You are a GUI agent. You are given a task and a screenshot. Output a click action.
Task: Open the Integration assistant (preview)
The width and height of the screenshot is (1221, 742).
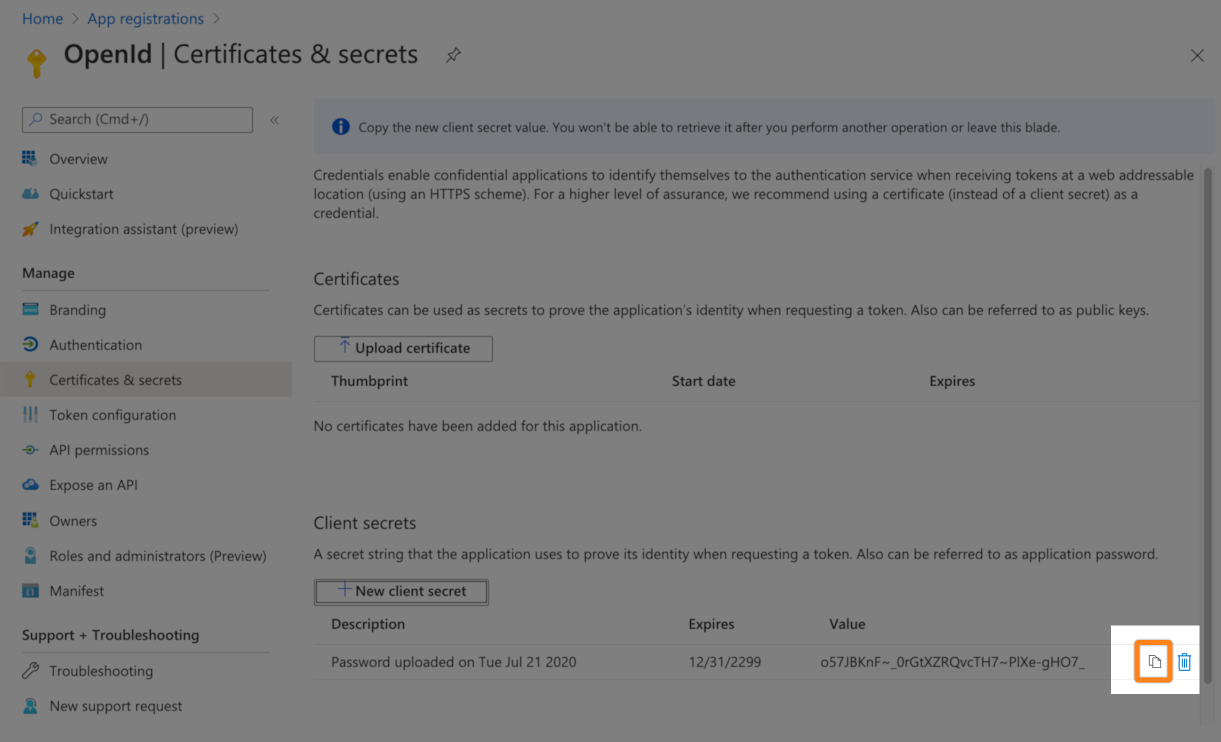pyautogui.click(x=144, y=228)
